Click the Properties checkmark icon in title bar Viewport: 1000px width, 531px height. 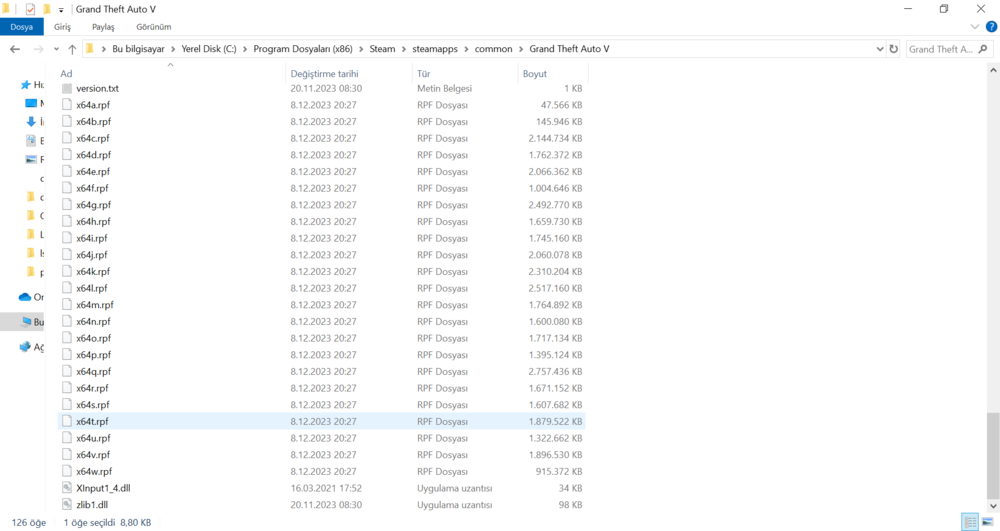[x=30, y=9]
